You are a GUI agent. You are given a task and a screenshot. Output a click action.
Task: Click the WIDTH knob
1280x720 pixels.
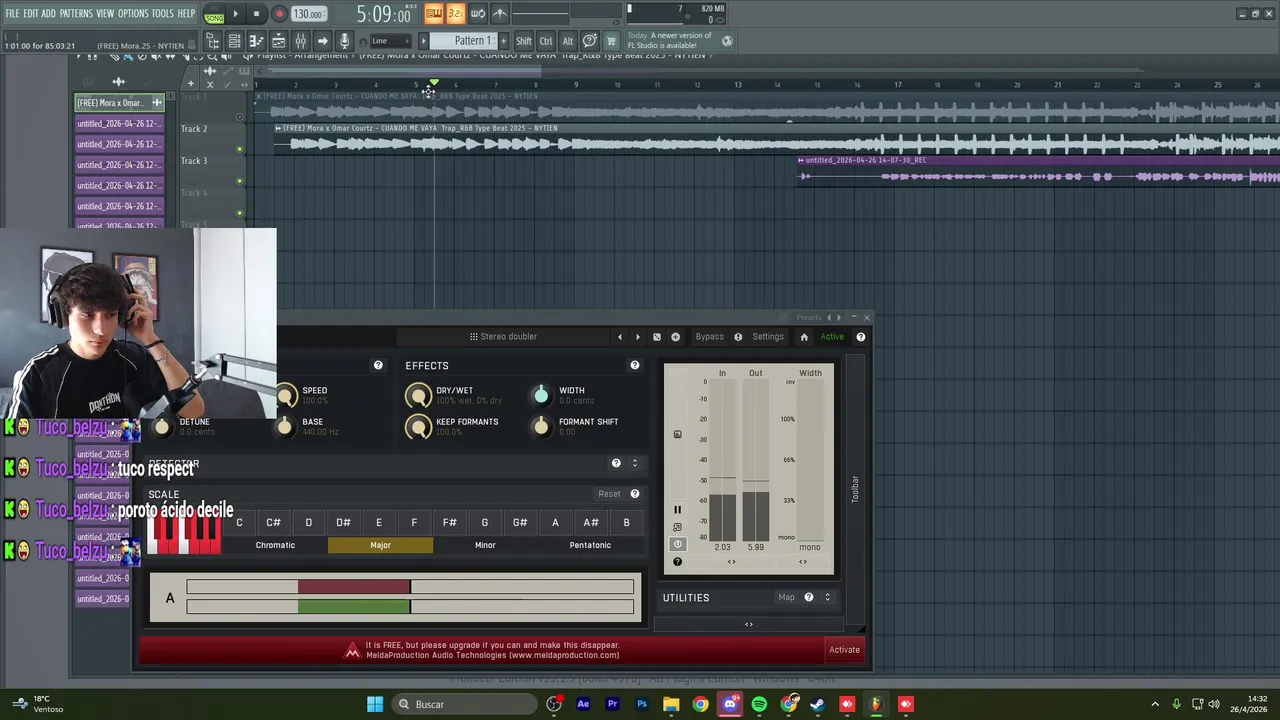pos(541,396)
